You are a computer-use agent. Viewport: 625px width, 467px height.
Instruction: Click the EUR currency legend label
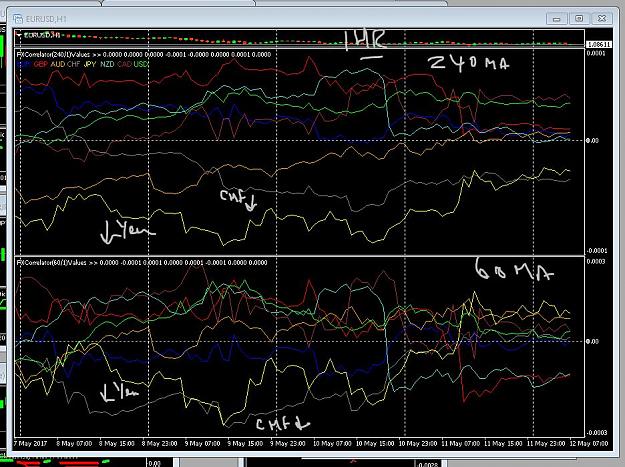pyautogui.click(x=24, y=64)
